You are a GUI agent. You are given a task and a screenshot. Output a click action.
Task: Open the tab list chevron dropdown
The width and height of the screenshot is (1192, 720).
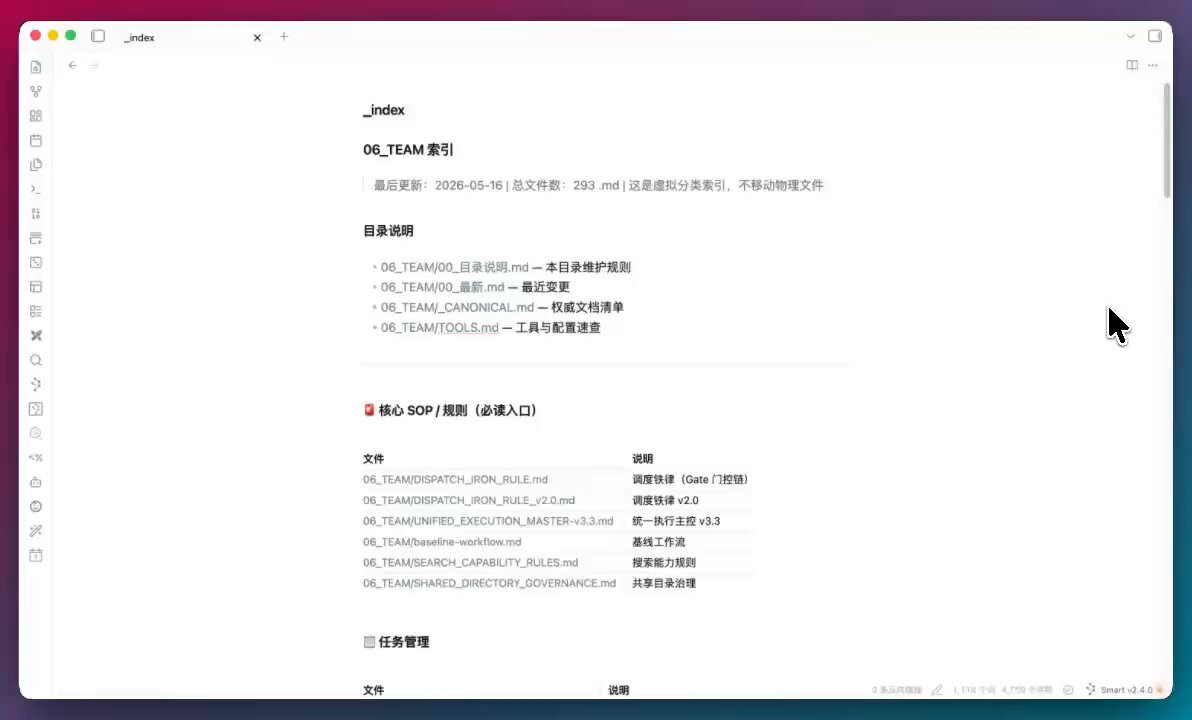[x=1130, y=36]
